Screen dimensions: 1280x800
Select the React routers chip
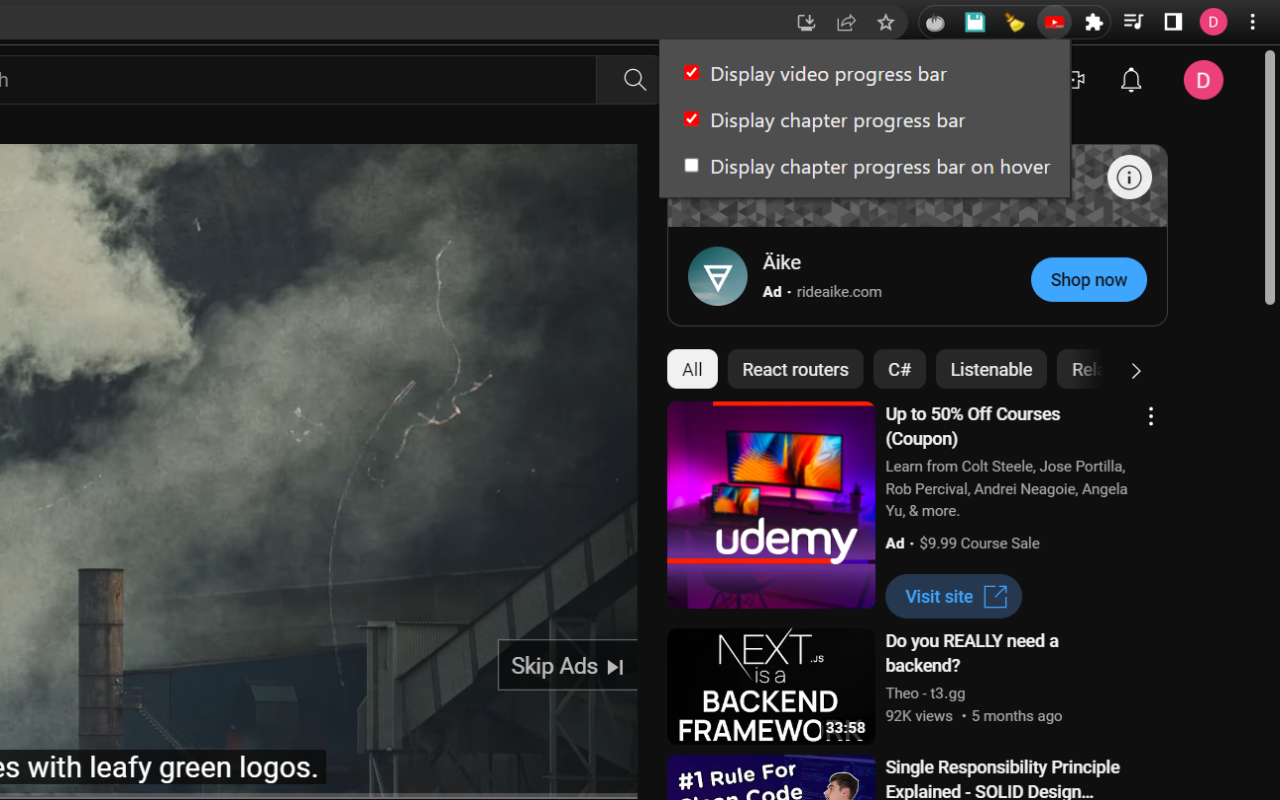pyautogui.click(x=795, y=369)
